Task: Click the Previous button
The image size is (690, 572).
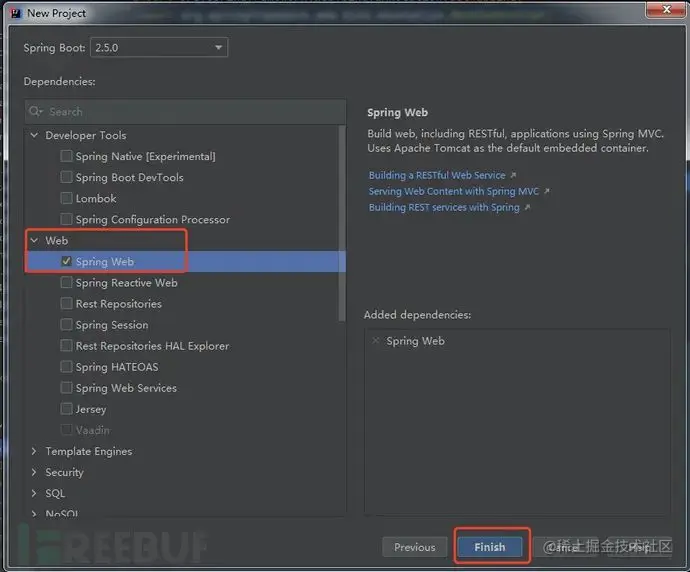Action: tap(415, 547)
